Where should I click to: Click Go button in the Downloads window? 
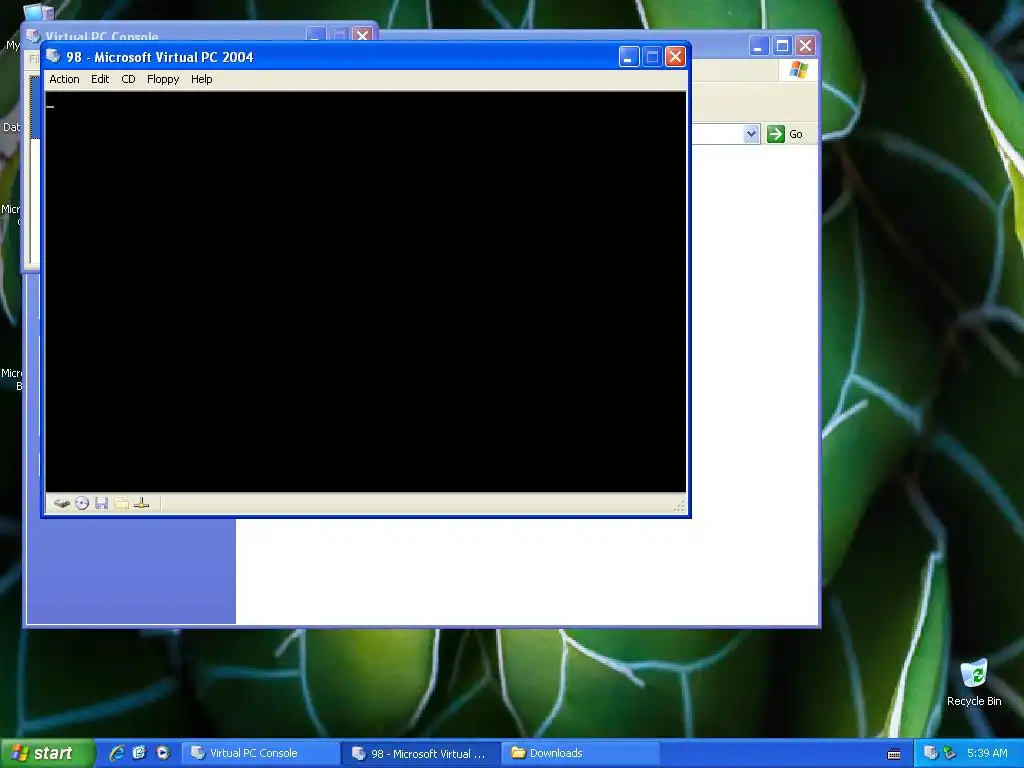[785, 134]
